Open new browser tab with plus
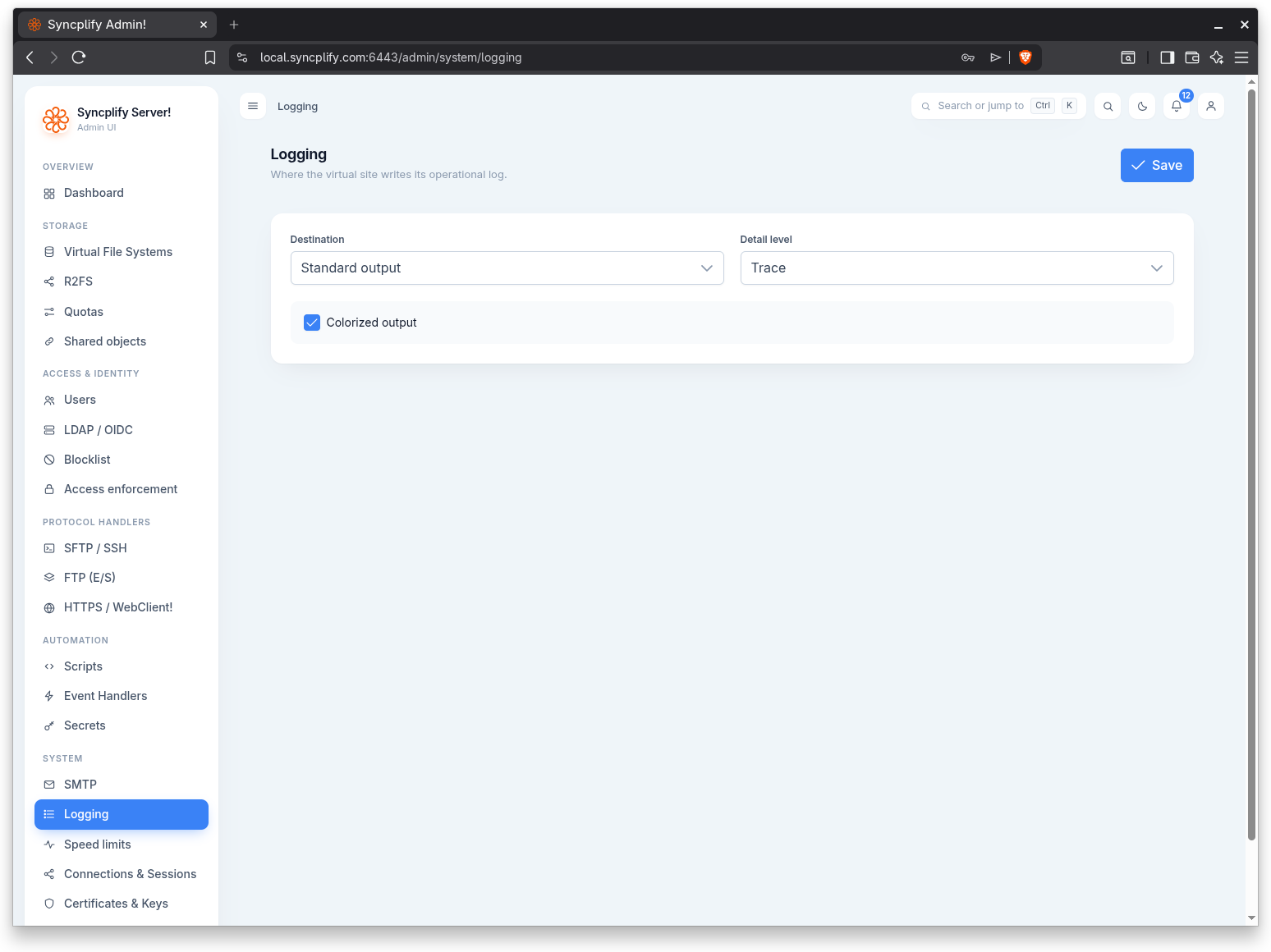 coord(234,25)
